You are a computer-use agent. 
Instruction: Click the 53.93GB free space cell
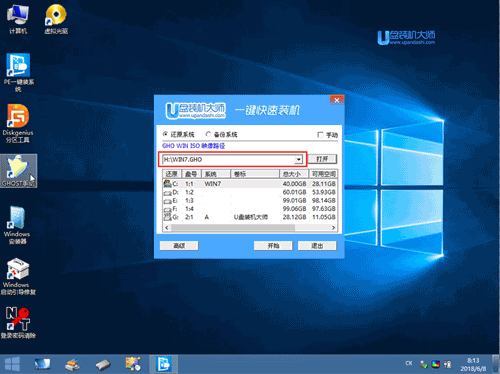pos(324,192)
